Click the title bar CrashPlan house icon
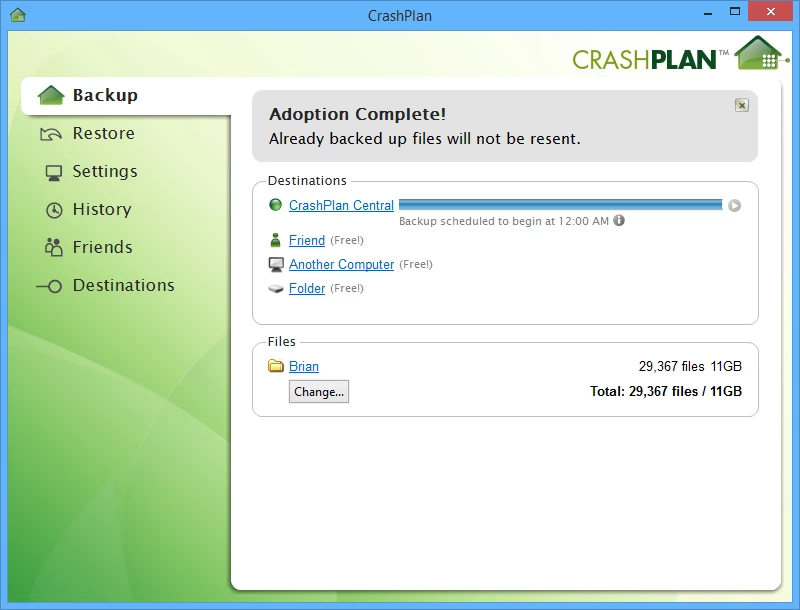Image resolution: width=800 pixels, height=610 pixels. [18, 15]
